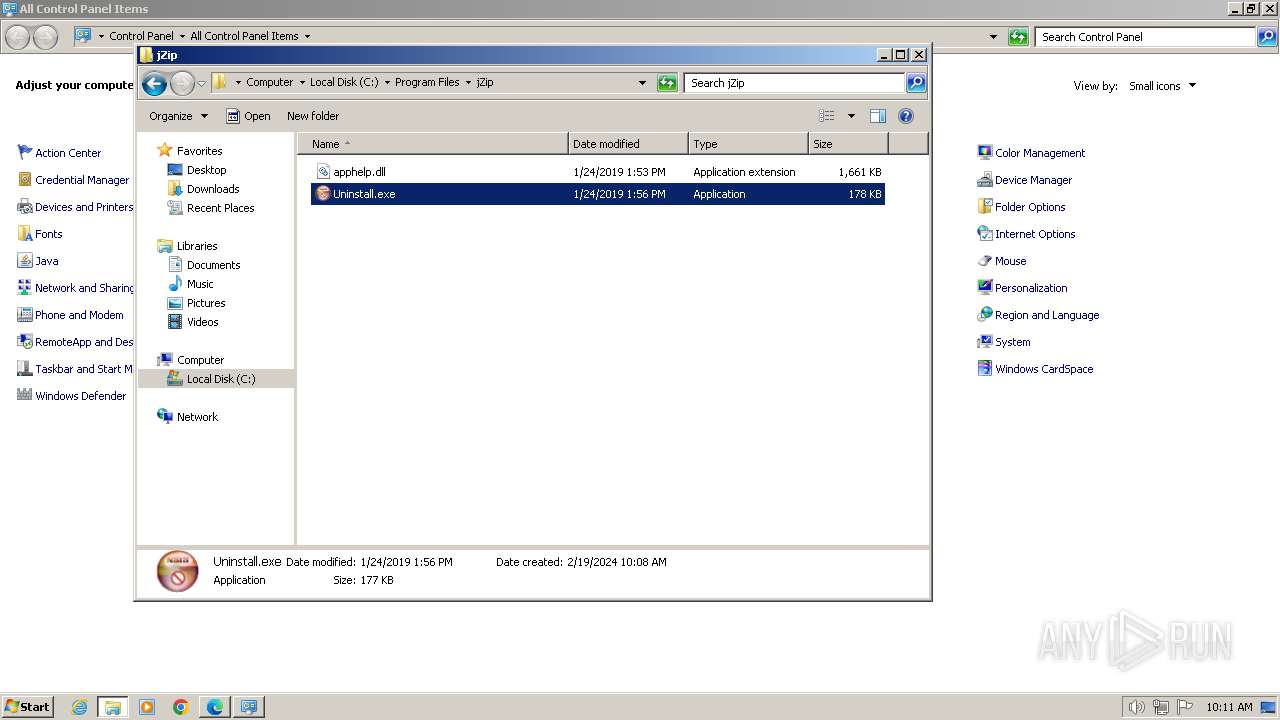Viewport: 1280px width, 720px height.
Task: Click the search magnifier in jZip window
Action: point(916,83)
